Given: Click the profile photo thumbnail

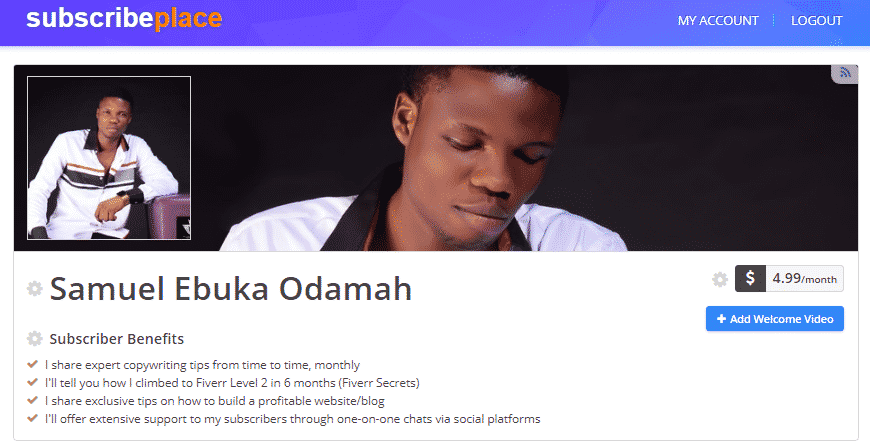Looking at the screenshot, I should tap(109, 158).
